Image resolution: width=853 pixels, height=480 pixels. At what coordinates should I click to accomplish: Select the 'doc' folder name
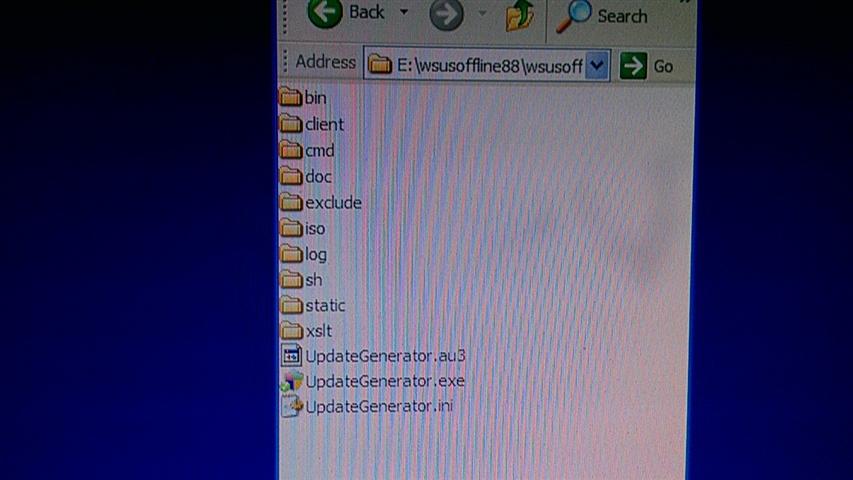point(319,177)
